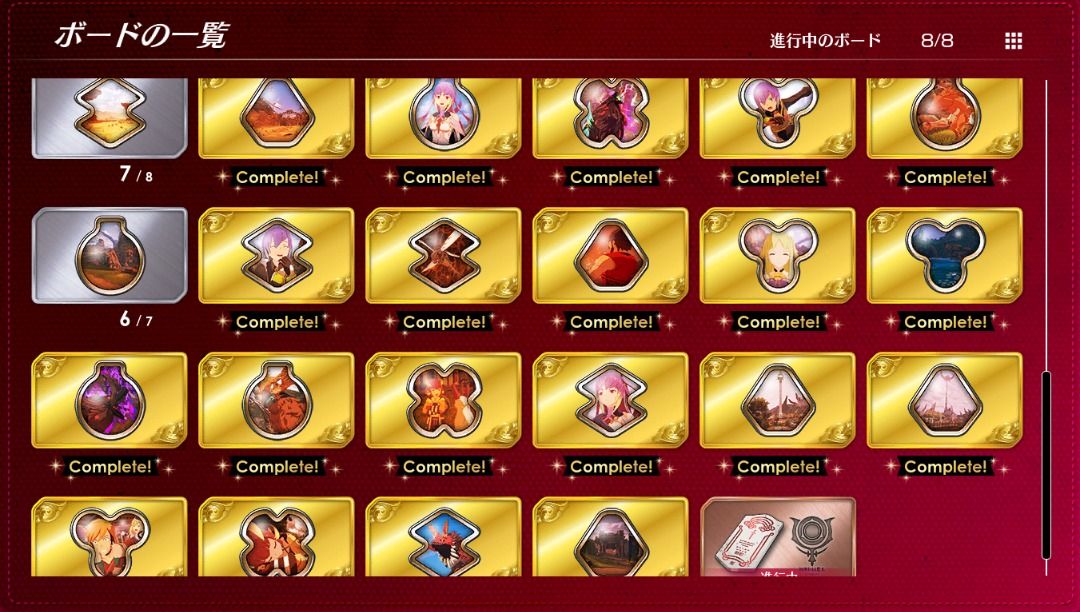Viewport: 1080px width, 612px height.
Task: Toggle the grid view icon
Action: click(1013, 41)
